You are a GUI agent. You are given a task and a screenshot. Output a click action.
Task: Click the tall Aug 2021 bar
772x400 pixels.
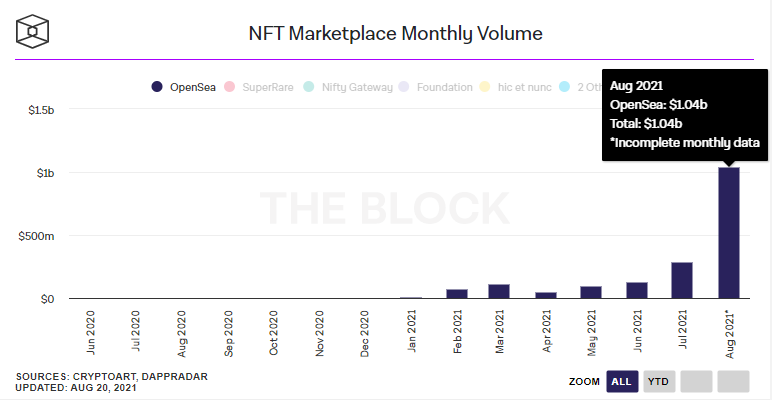[728, 233]
